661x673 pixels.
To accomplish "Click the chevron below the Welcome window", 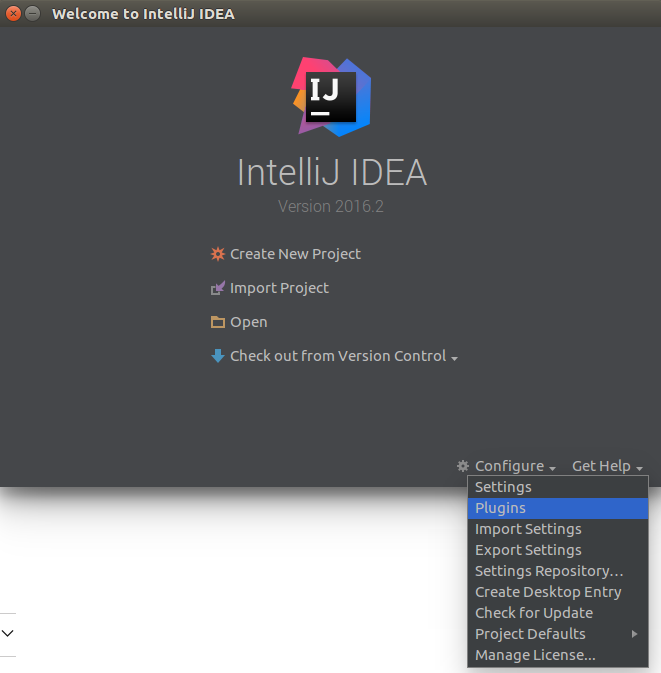I will 8,634.
